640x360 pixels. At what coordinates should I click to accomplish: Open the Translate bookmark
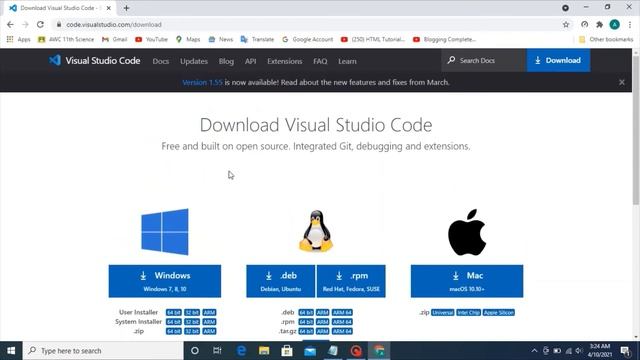pos(258,39)
